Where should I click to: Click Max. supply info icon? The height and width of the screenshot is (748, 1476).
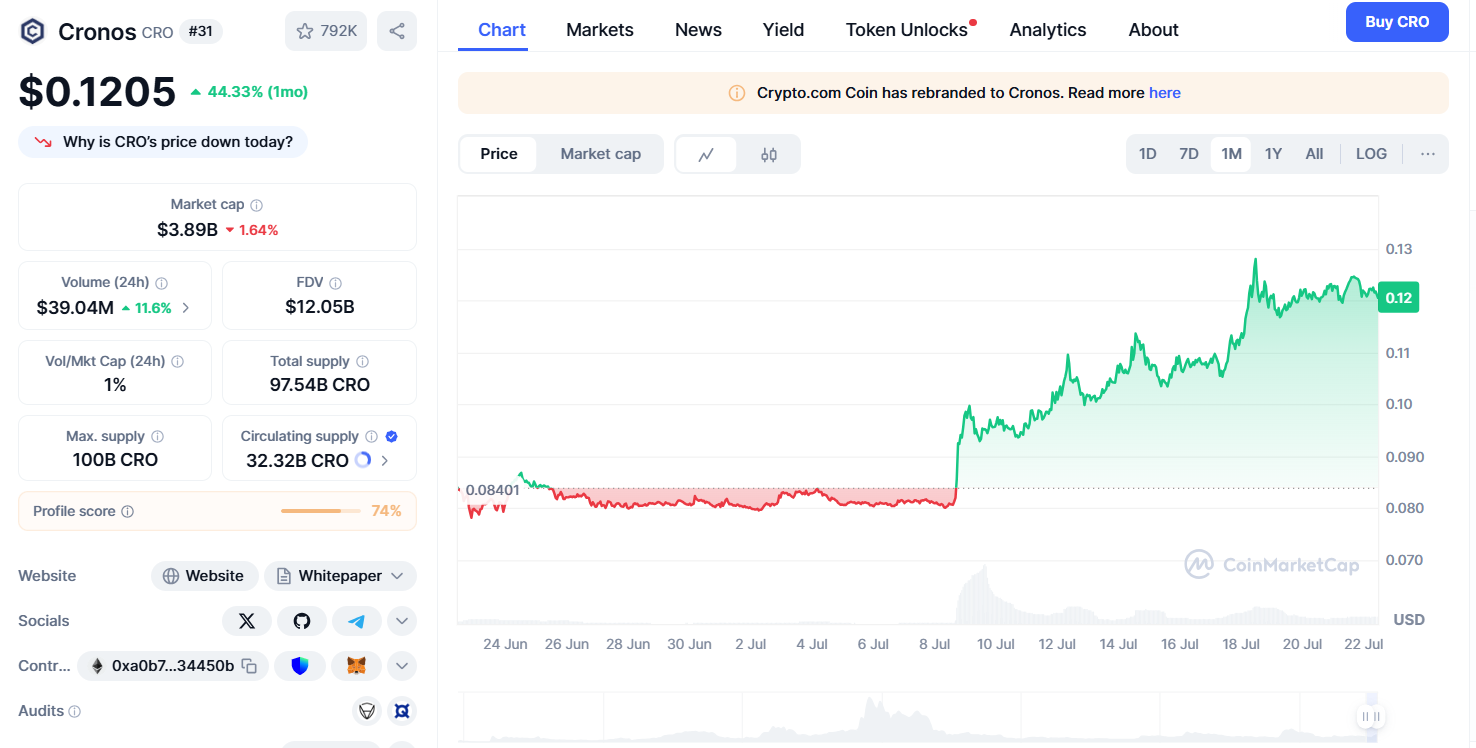[x=157, y=437]
